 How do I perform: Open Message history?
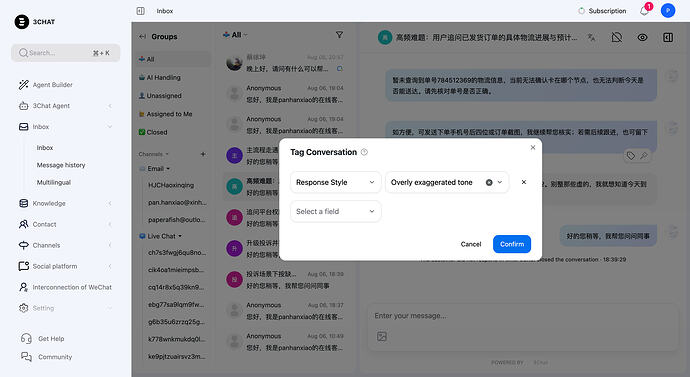click(61, 165)
